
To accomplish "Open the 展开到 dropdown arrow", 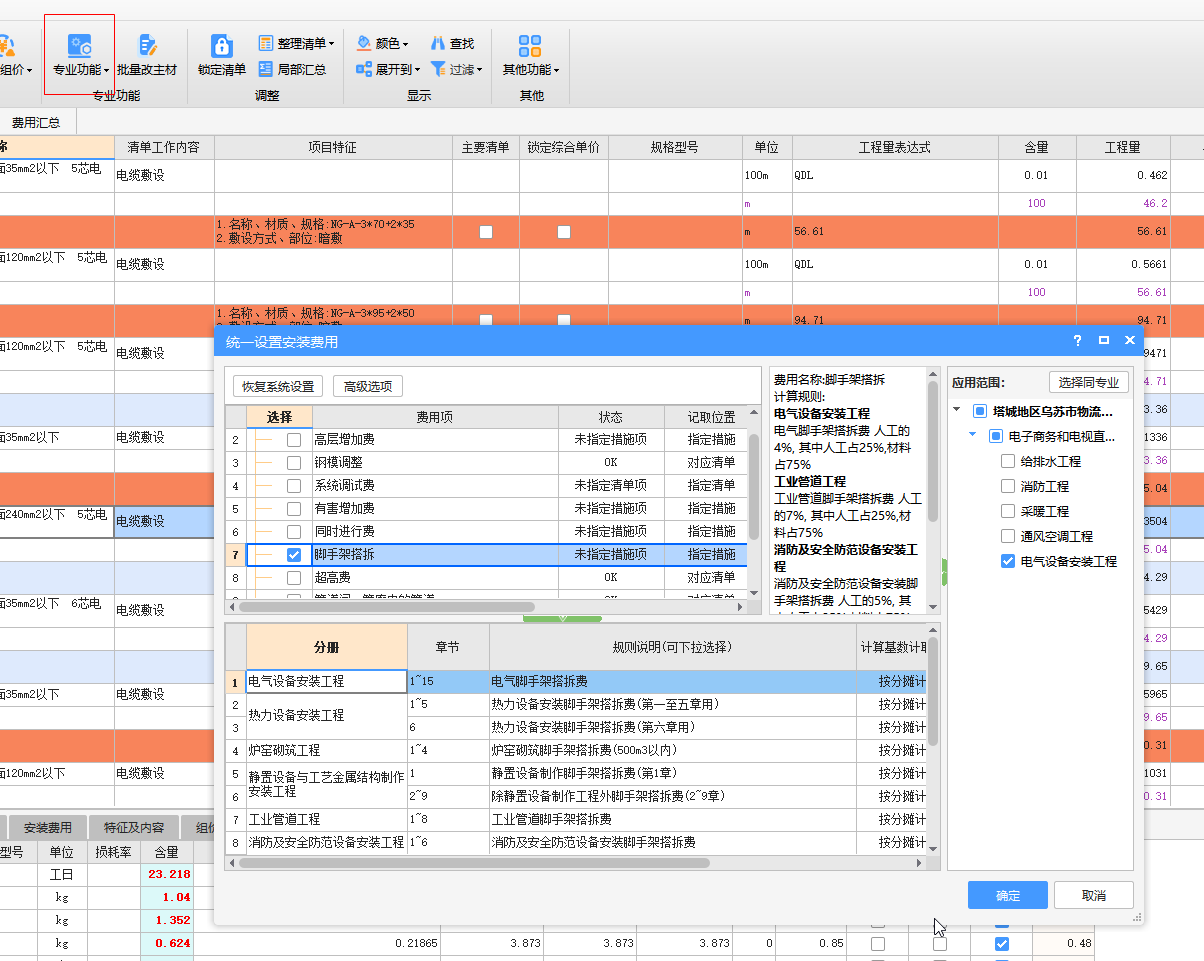I will coord(416,71).
